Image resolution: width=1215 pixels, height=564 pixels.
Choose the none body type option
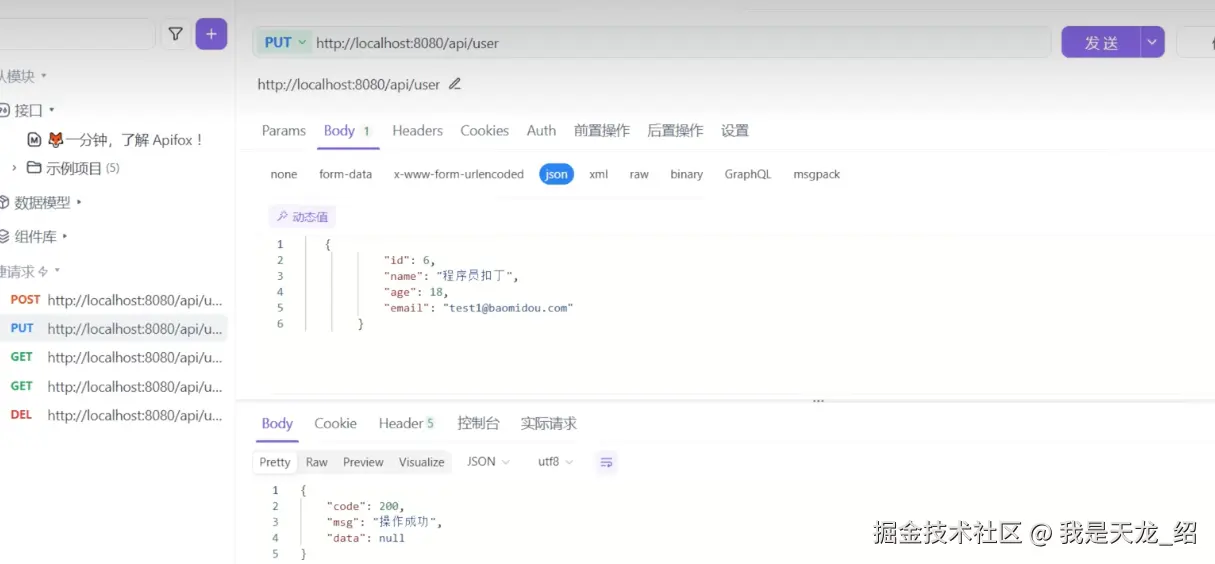283,174
